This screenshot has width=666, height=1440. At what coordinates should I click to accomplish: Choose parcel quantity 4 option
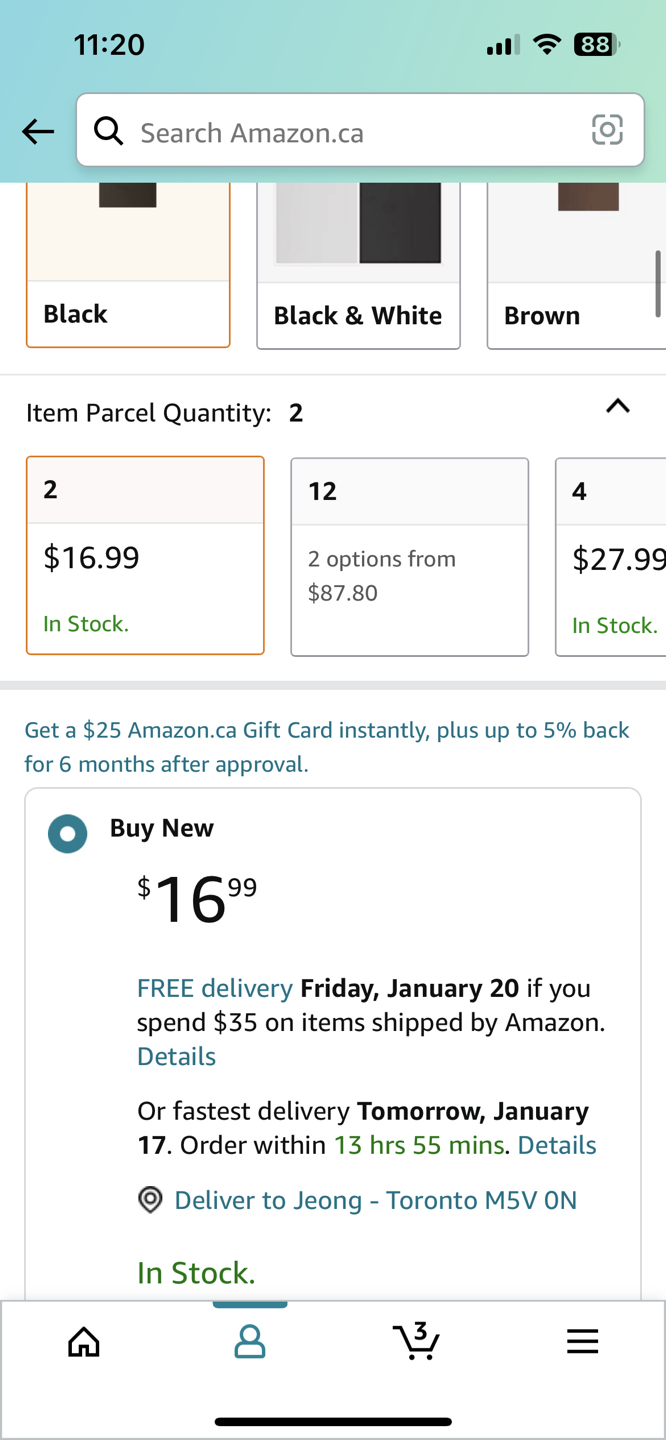[x=610, y=557]
